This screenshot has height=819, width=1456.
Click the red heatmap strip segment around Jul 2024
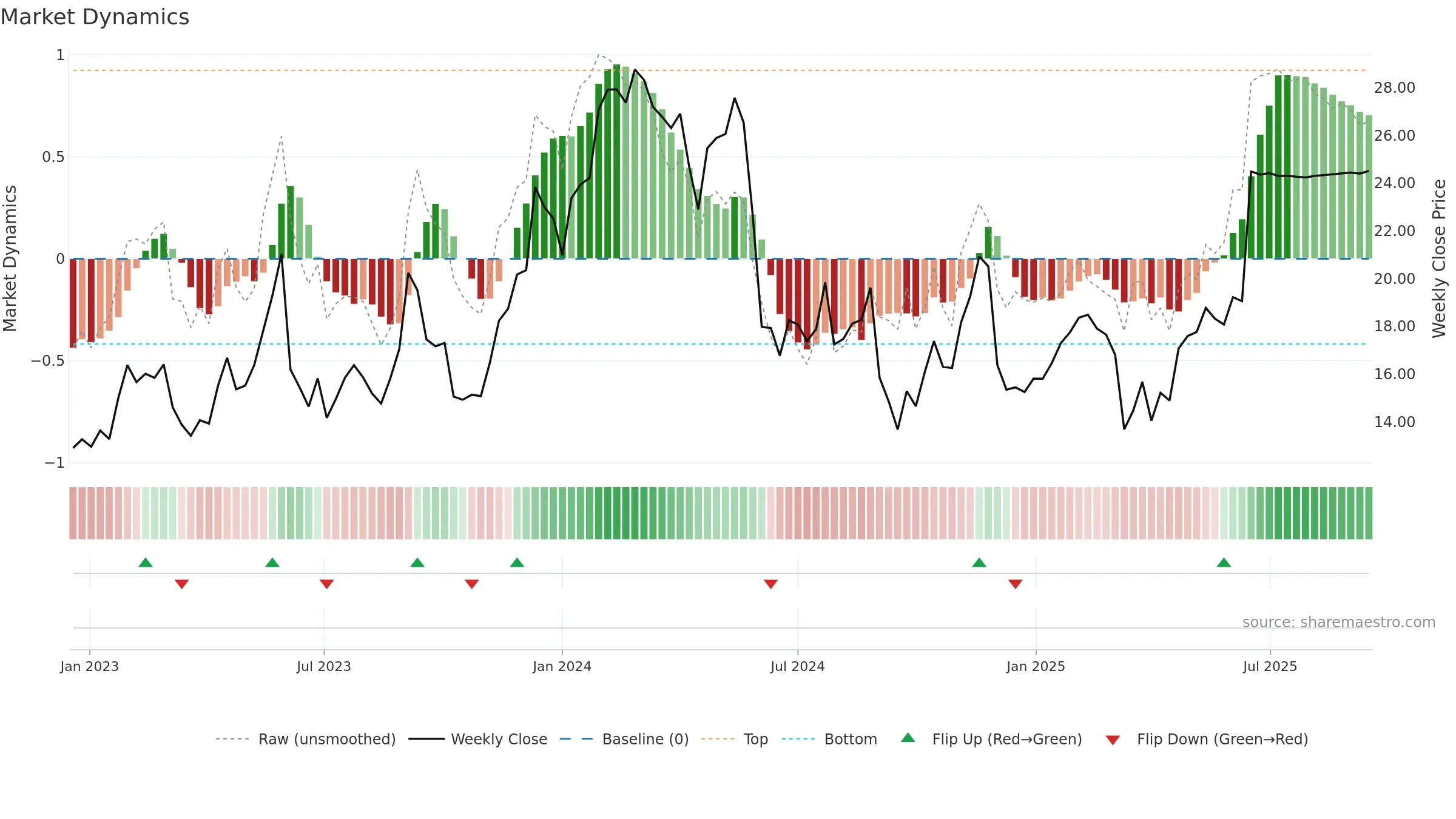(798, 513)
